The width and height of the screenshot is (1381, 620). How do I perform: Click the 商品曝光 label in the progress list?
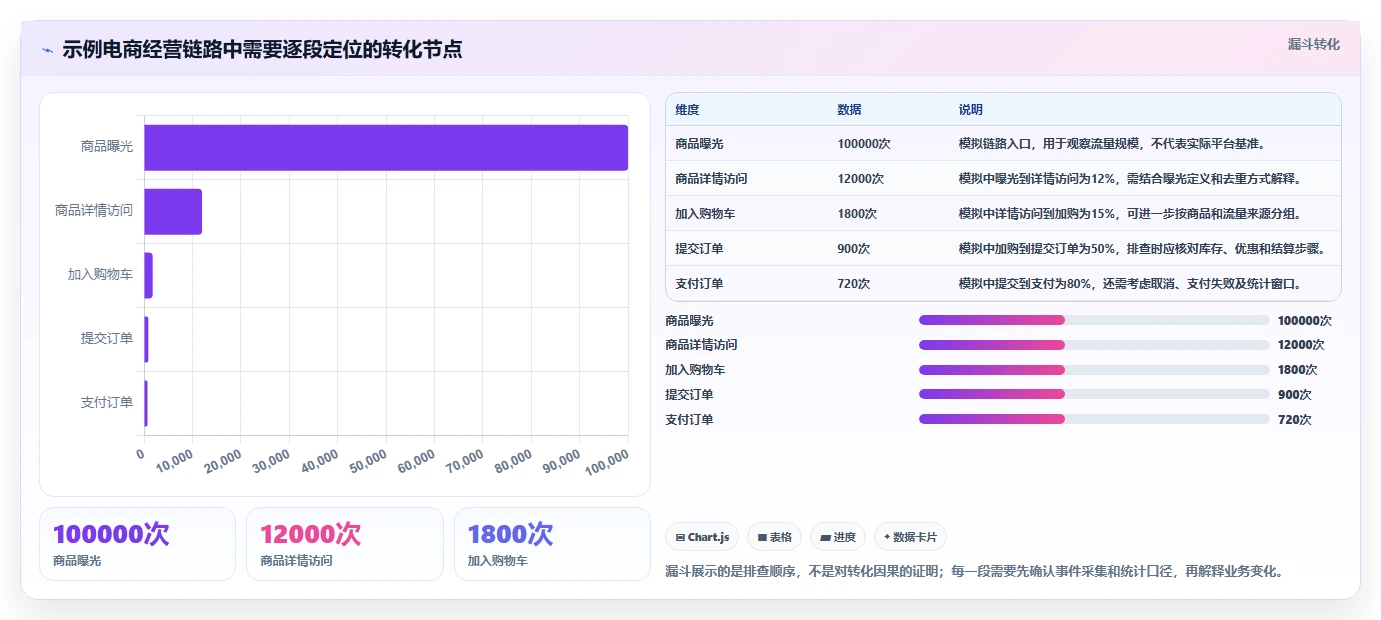point(689,320)
